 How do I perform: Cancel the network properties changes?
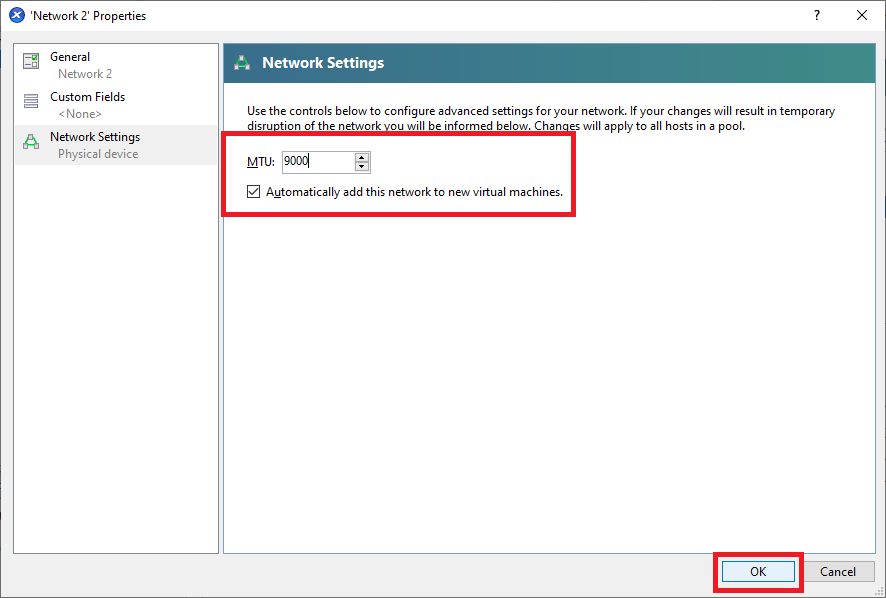(838, 572)
